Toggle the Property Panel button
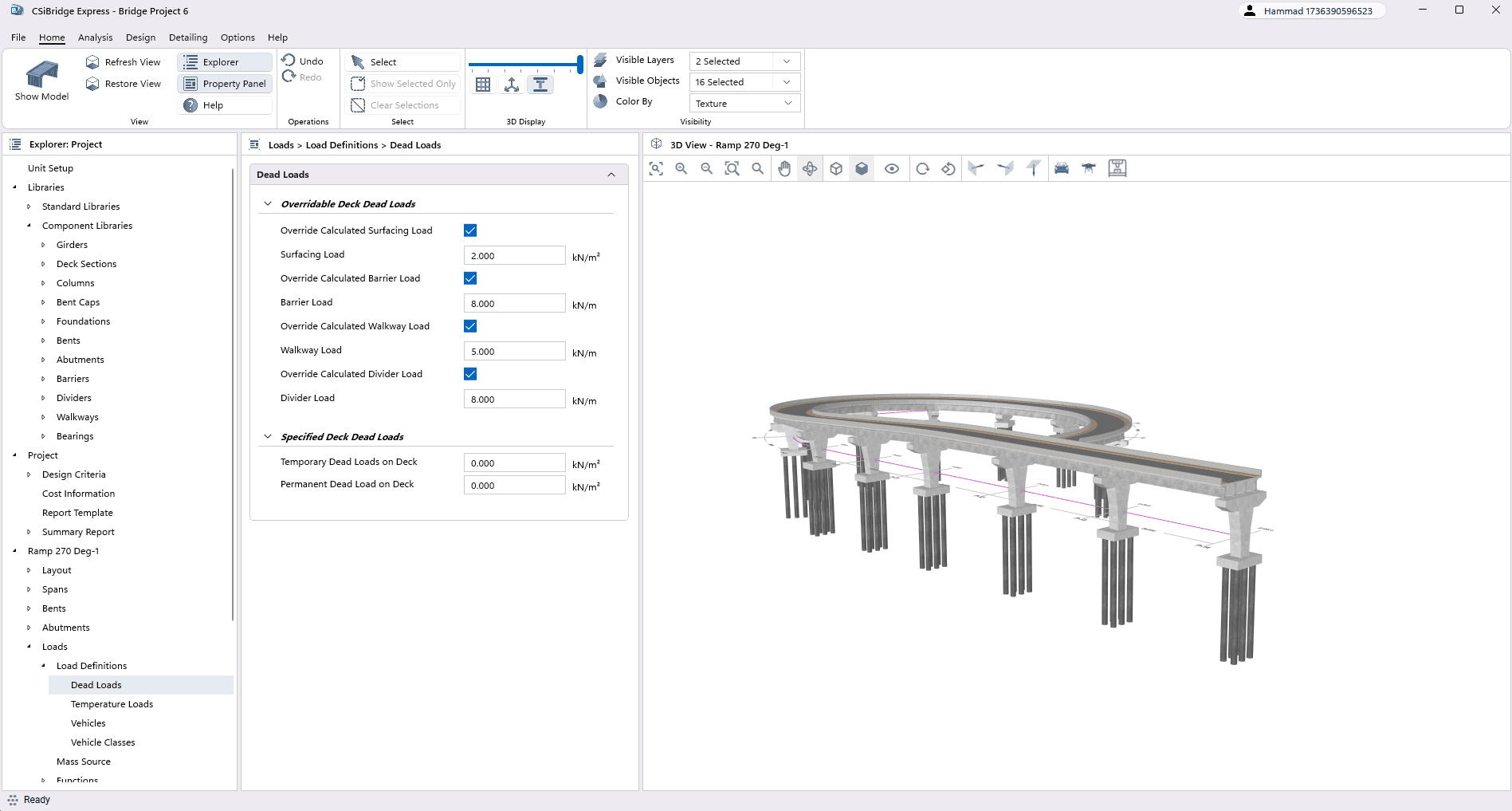The width and height of the screenshot is (1512, 811). [225, 84]
